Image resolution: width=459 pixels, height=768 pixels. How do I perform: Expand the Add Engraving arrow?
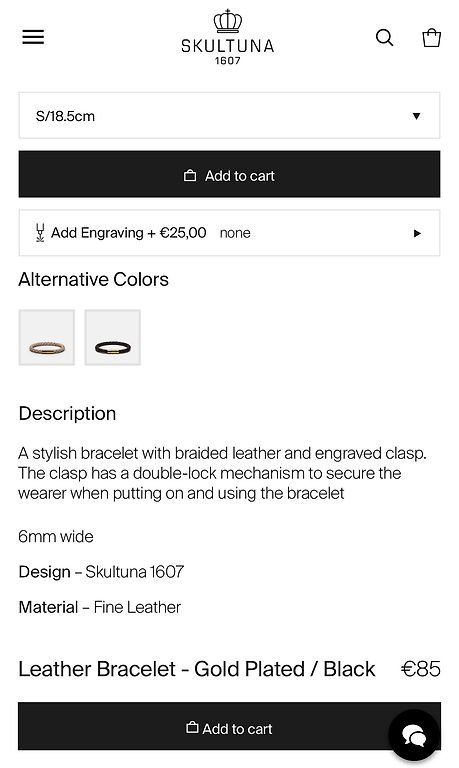[x=417, y=233]
